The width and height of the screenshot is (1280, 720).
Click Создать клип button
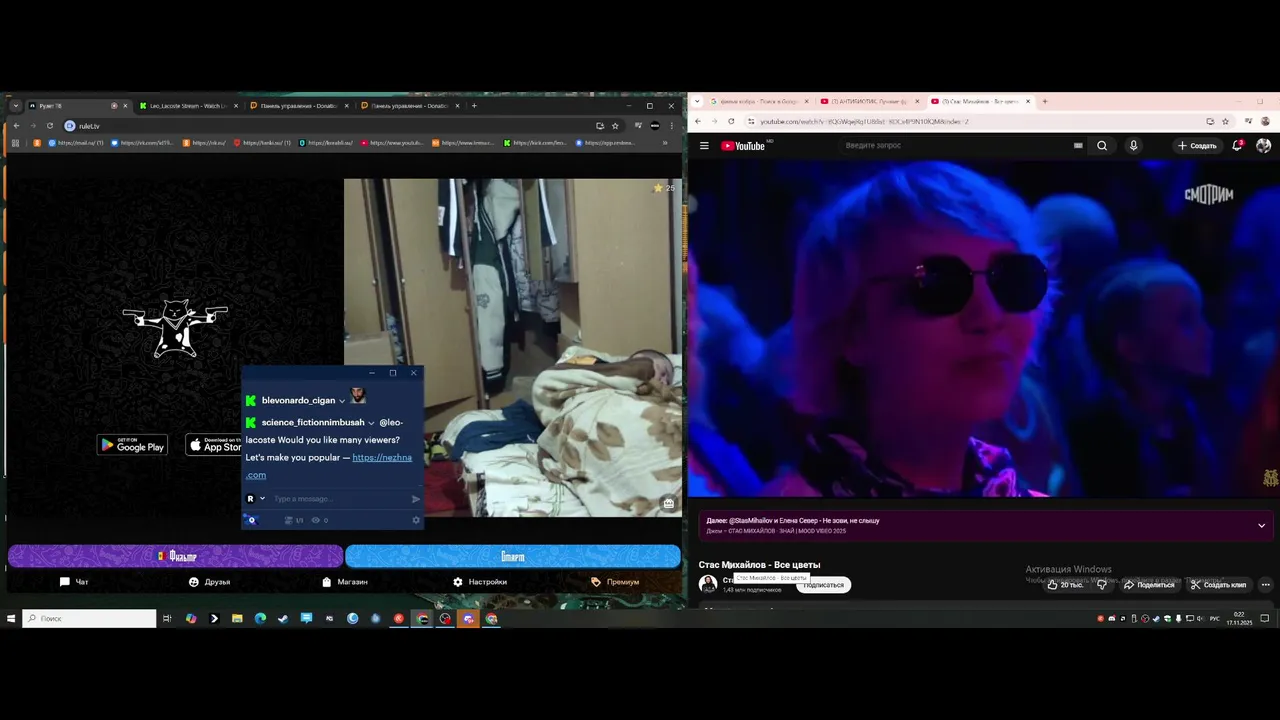(1218, 584)
